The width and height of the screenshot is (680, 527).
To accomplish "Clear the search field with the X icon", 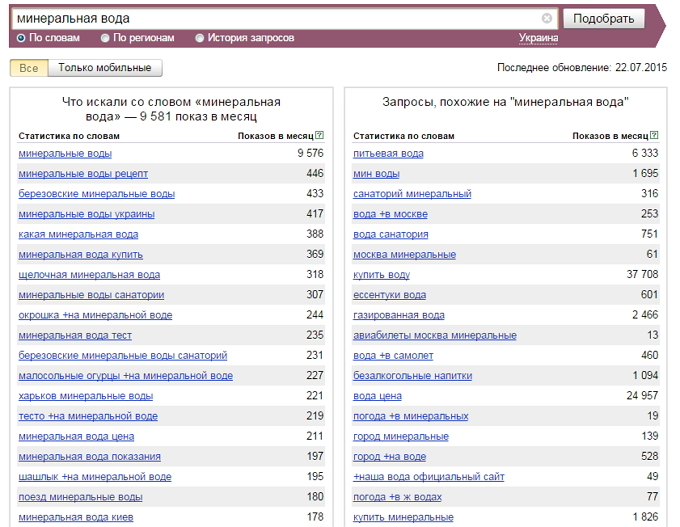I will pos(547,18).
